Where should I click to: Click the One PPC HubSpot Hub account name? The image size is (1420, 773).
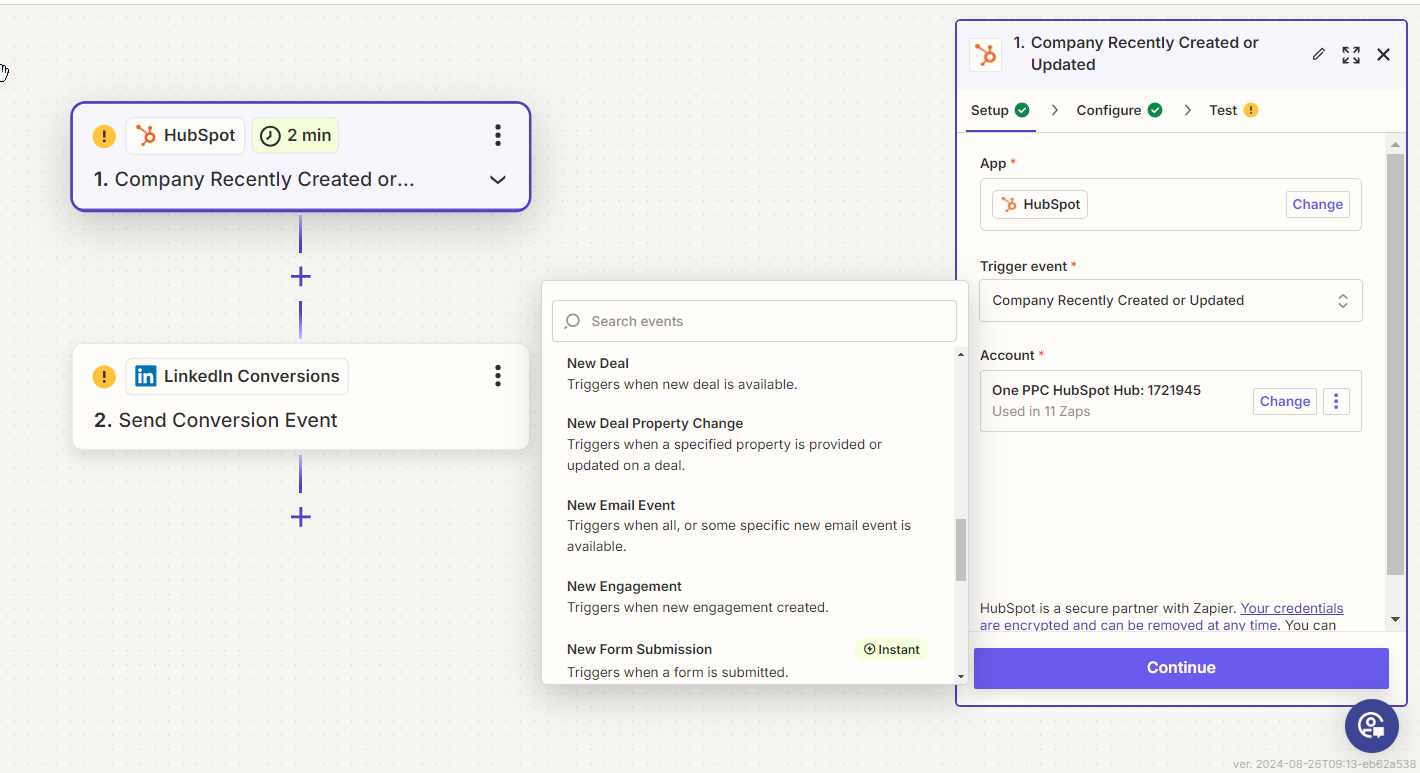click(x=1096, y=390)
